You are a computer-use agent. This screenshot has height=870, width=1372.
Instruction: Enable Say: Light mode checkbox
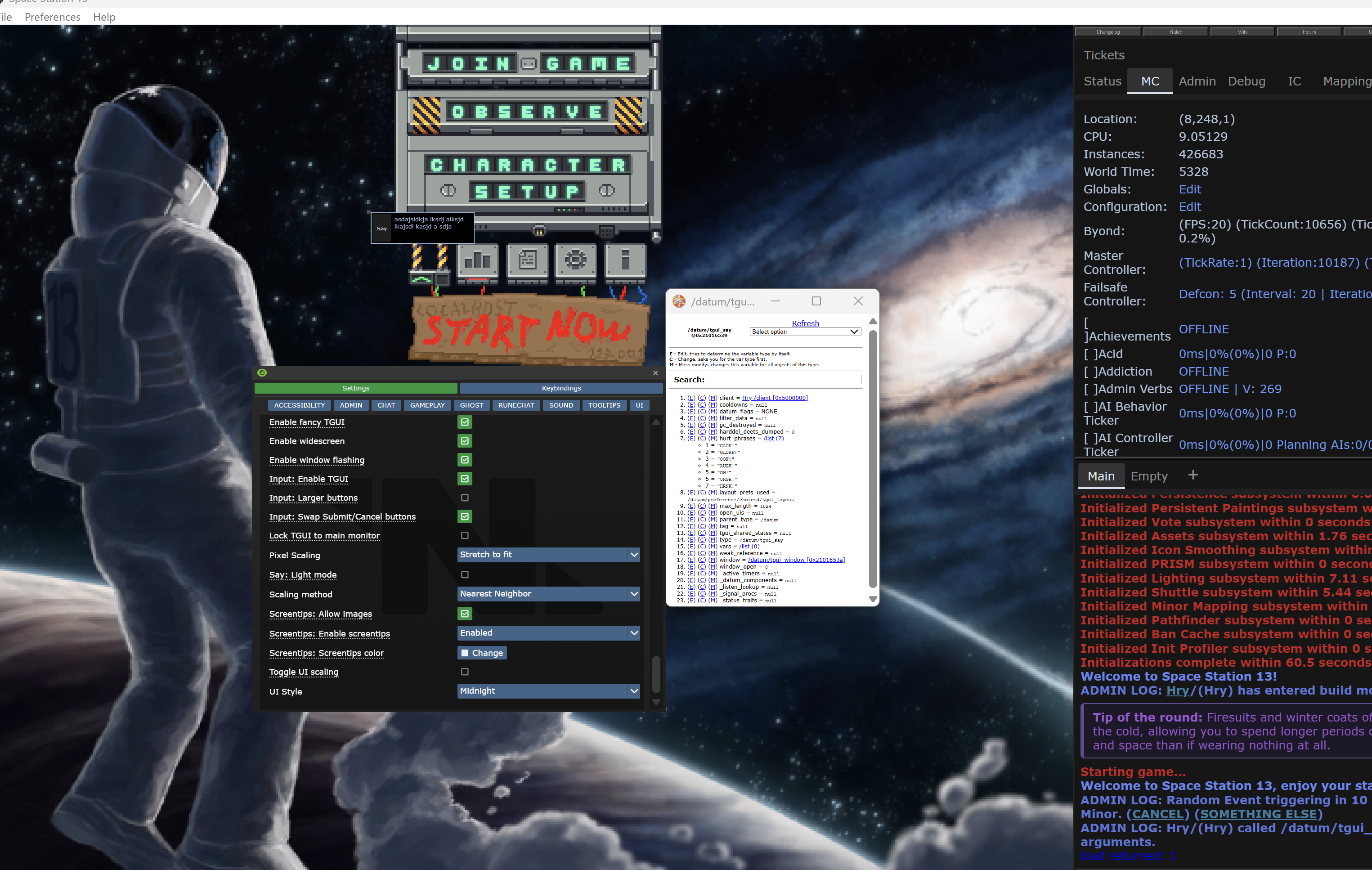tap(465, 574)
